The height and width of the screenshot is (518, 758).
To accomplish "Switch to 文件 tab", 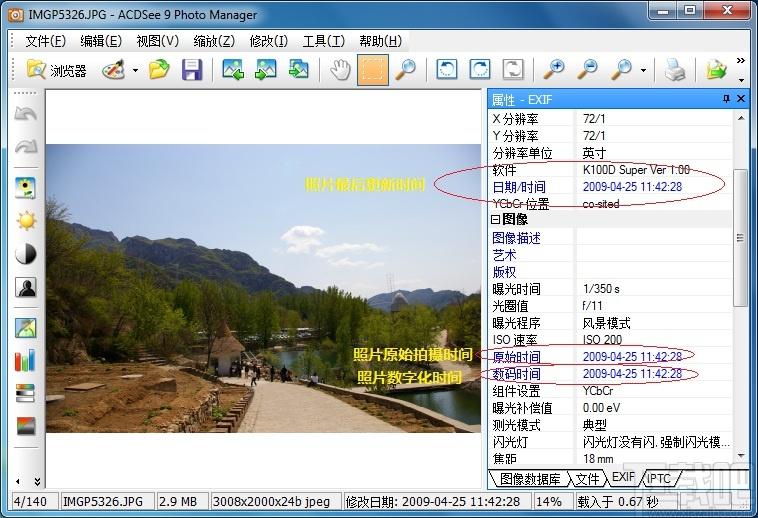I will [587, 479].
